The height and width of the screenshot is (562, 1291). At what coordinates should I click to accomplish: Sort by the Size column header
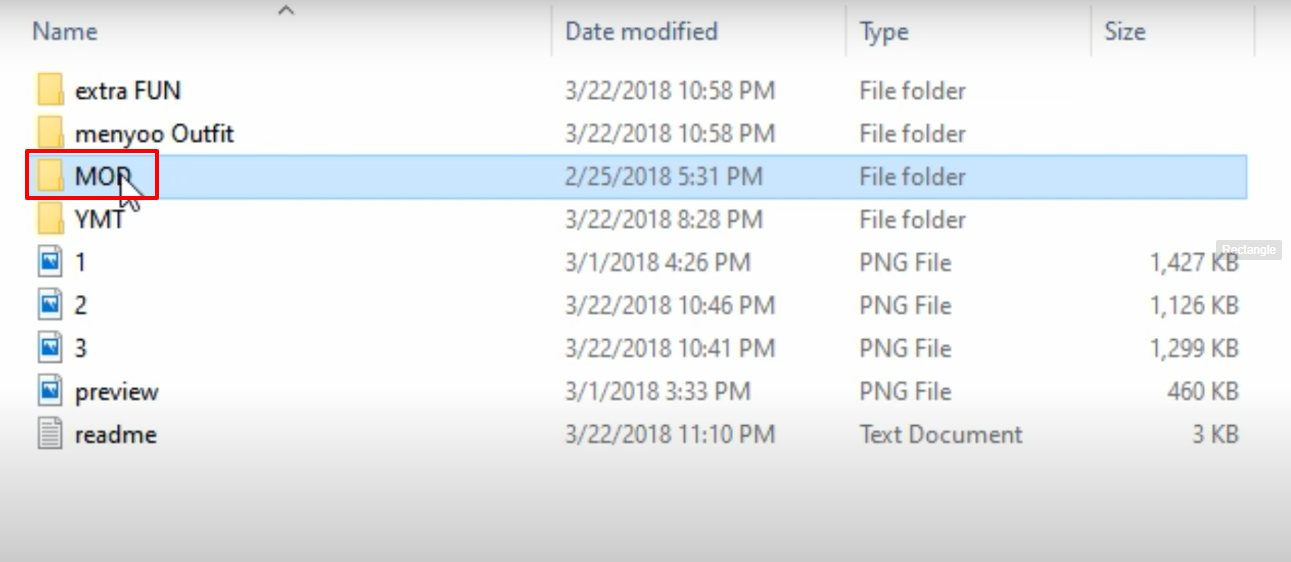[x=1124, y=31]
